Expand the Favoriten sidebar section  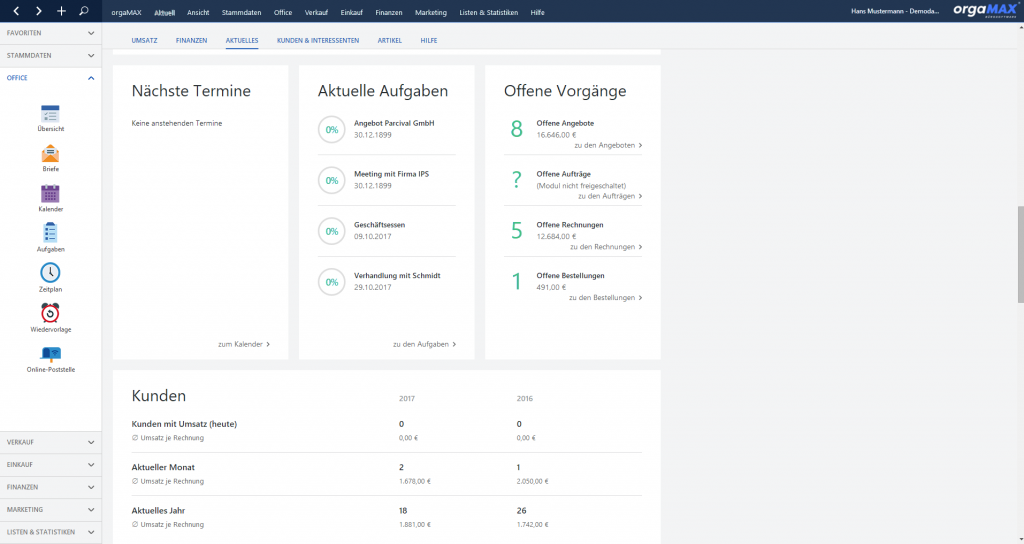coord(50,33)
